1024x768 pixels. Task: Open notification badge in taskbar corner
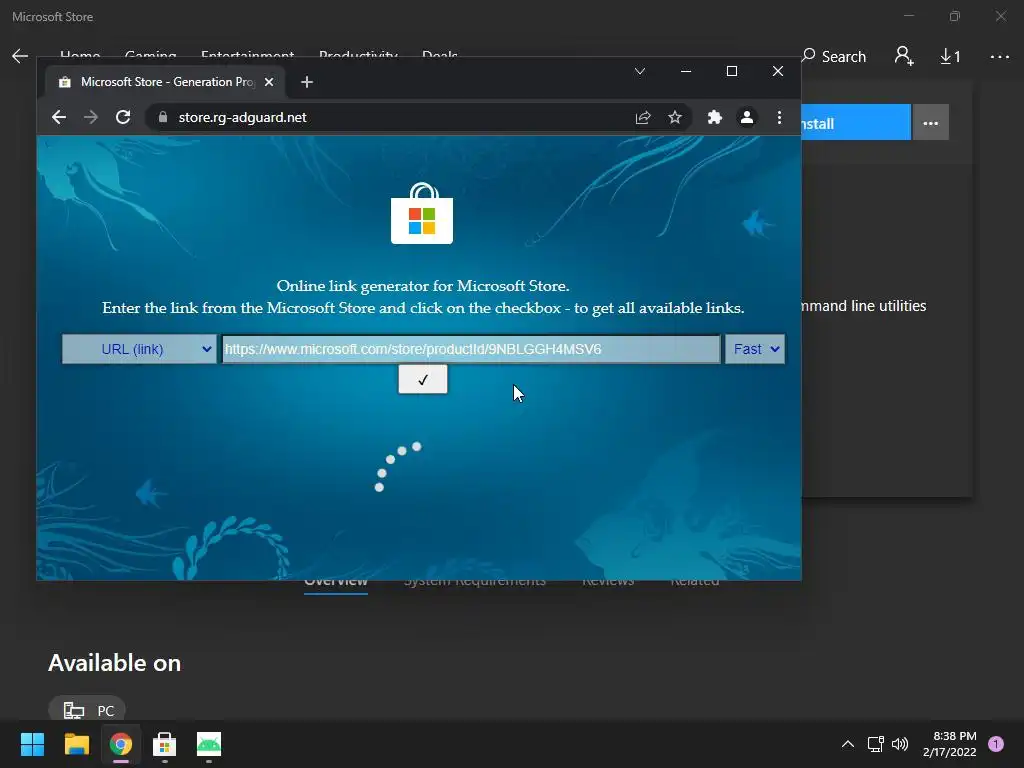point(996,744)
